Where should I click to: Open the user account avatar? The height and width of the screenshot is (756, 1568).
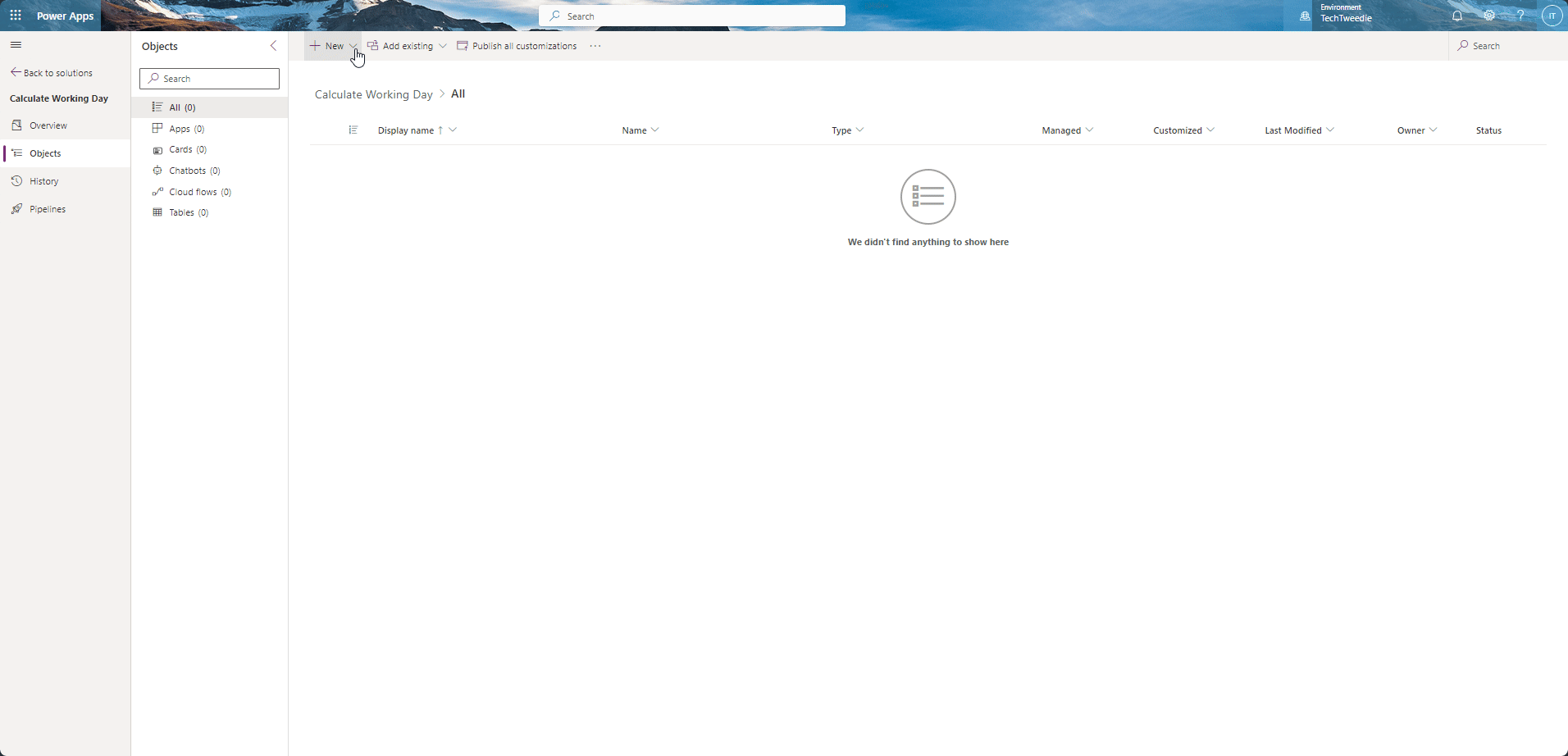coord(1552,16)
